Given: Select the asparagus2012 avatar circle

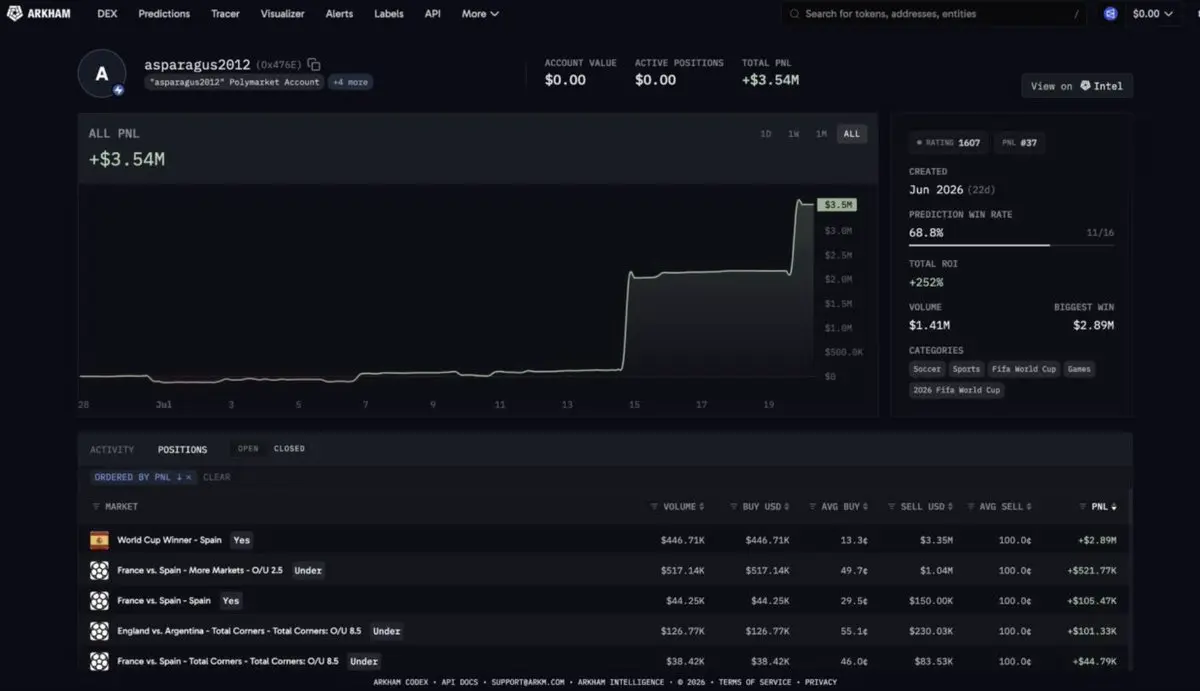Looking at the screenshot, I should 102,74.
